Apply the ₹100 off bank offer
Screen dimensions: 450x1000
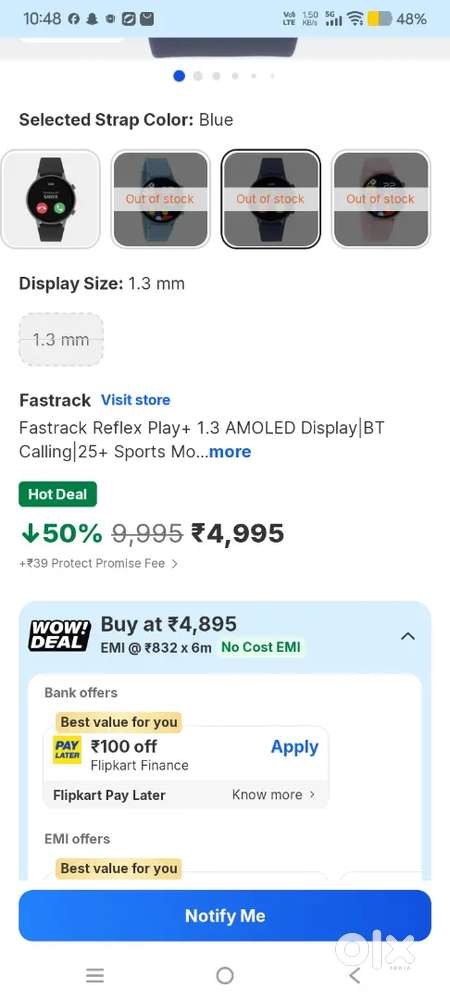pos(294,747)
